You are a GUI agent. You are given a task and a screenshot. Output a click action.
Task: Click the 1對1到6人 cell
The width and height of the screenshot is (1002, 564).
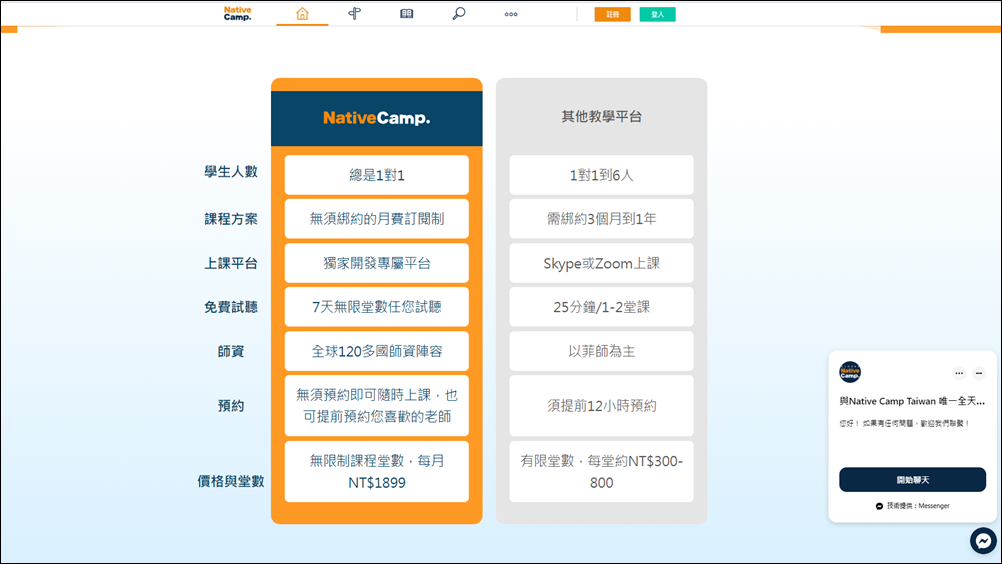601,175
